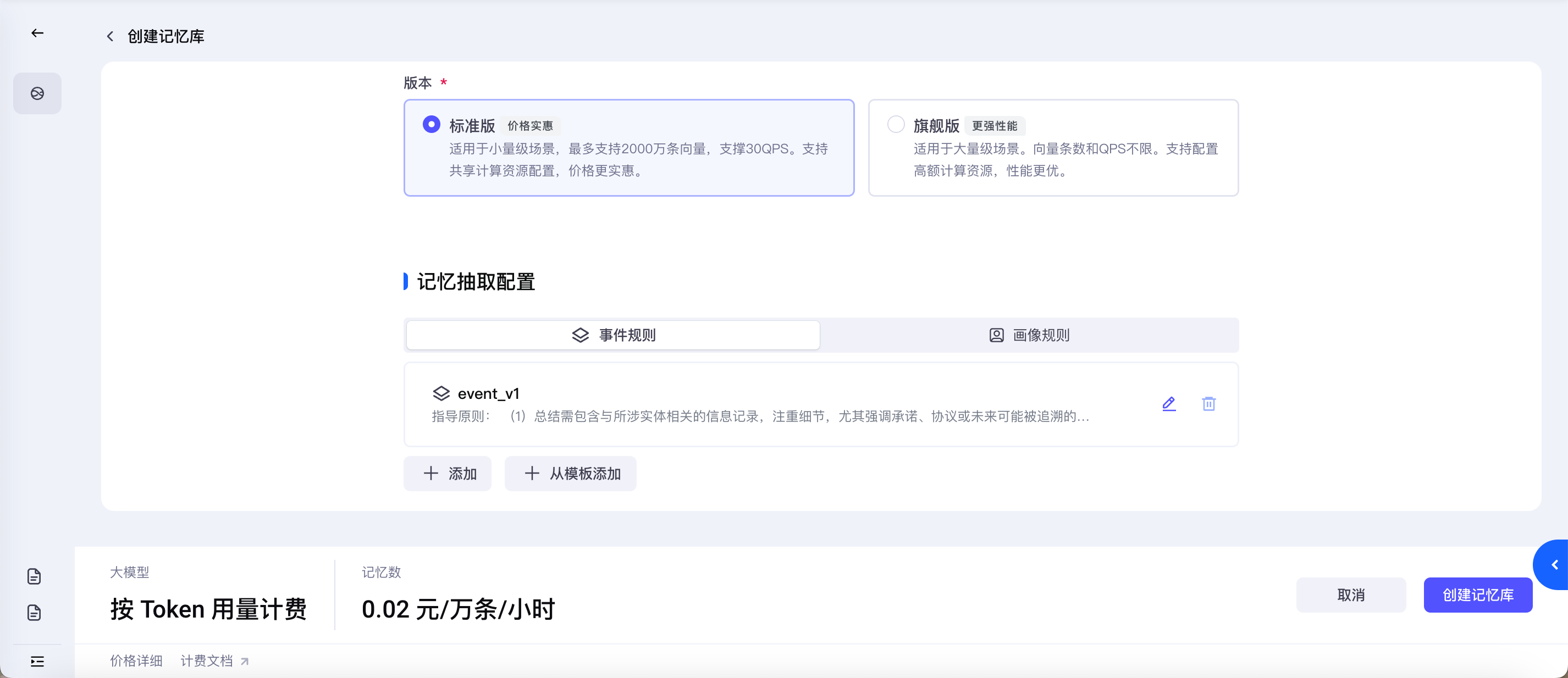Expand the sidebar menu icon at bottom
This screenshot has height=678, width=1568.
click(37, 661)
